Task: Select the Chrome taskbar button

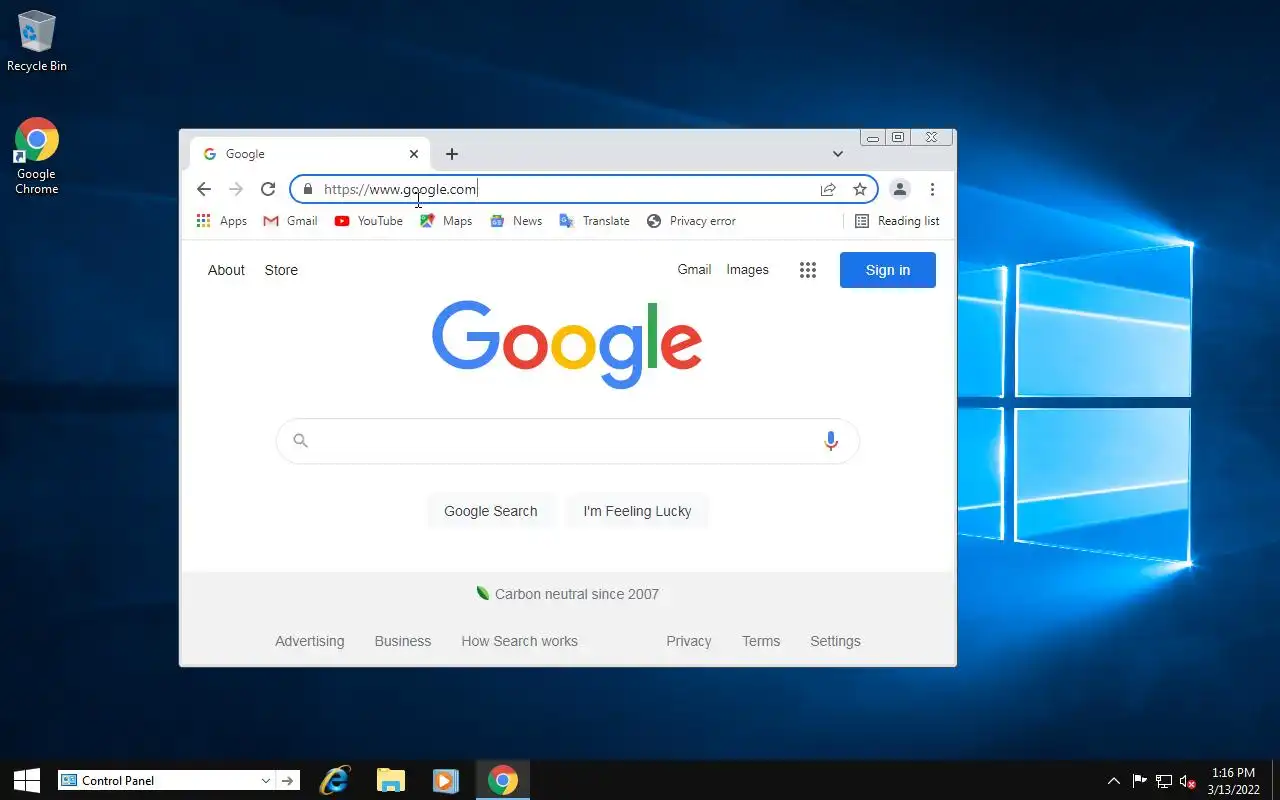Action: (503, 780)
